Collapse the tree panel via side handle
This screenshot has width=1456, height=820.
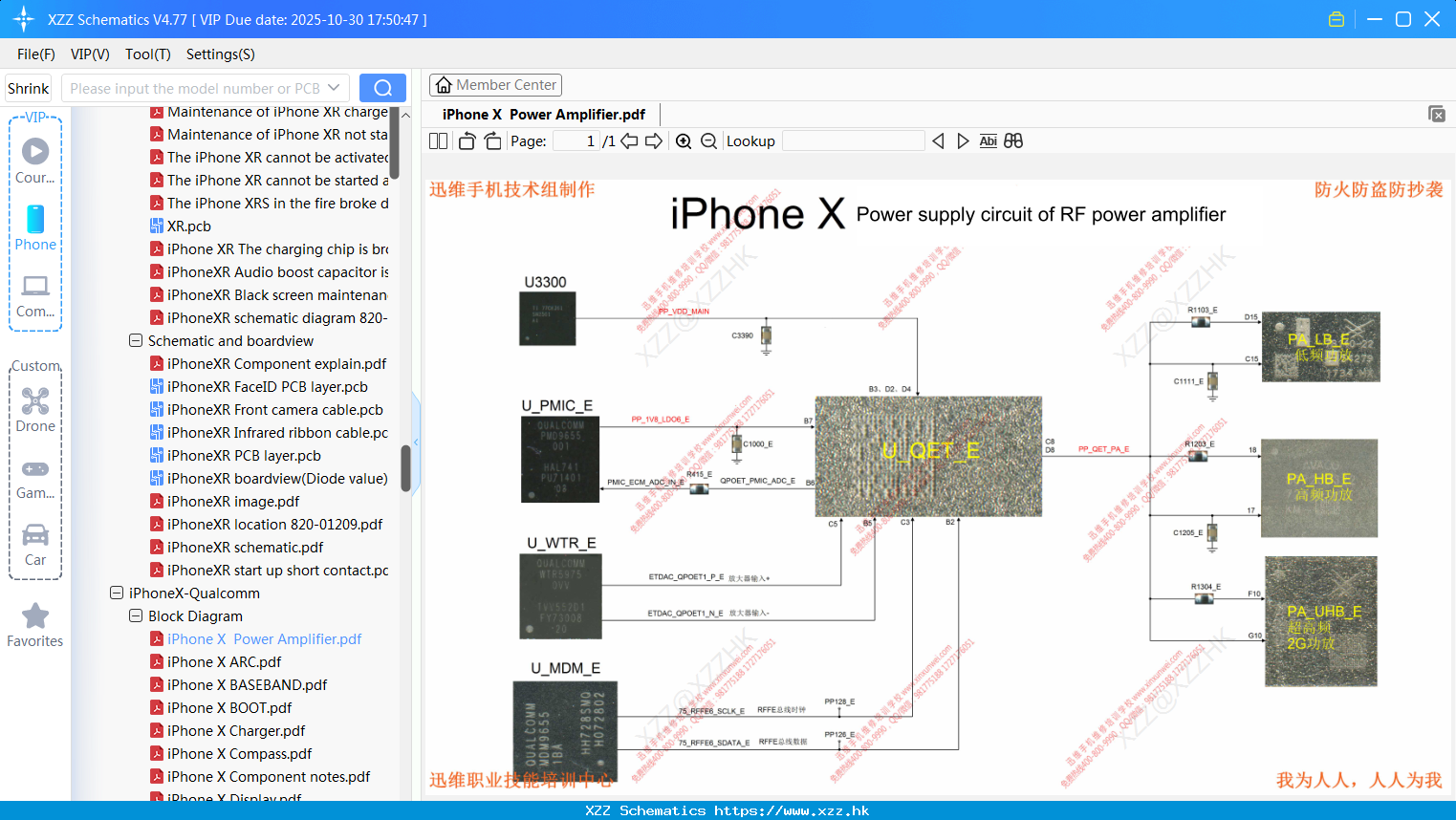(416, 442)
